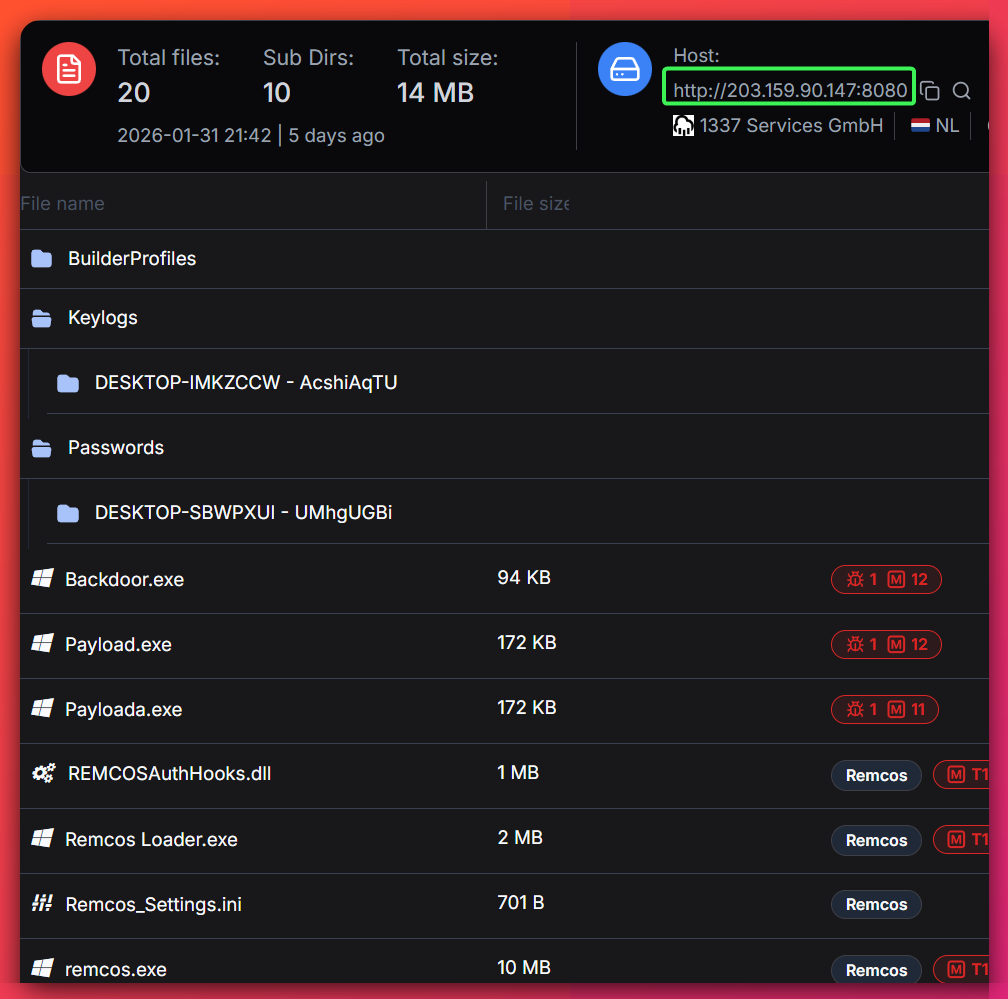This screenshot has width=1008, height=999.
Task: Open DESKTOP-IMKZCCW - AcshiAqTU subfolder
Action: [245, 382]
